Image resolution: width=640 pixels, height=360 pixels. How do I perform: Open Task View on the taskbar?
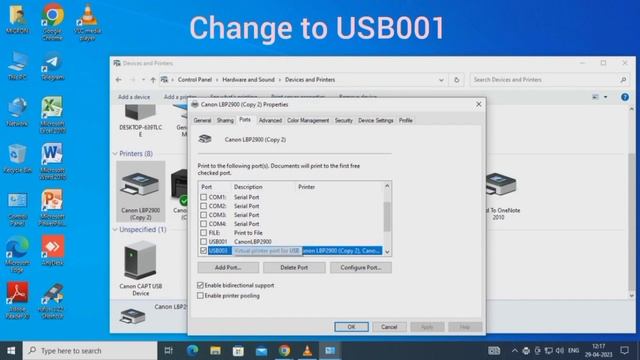(x=169, y=351)
